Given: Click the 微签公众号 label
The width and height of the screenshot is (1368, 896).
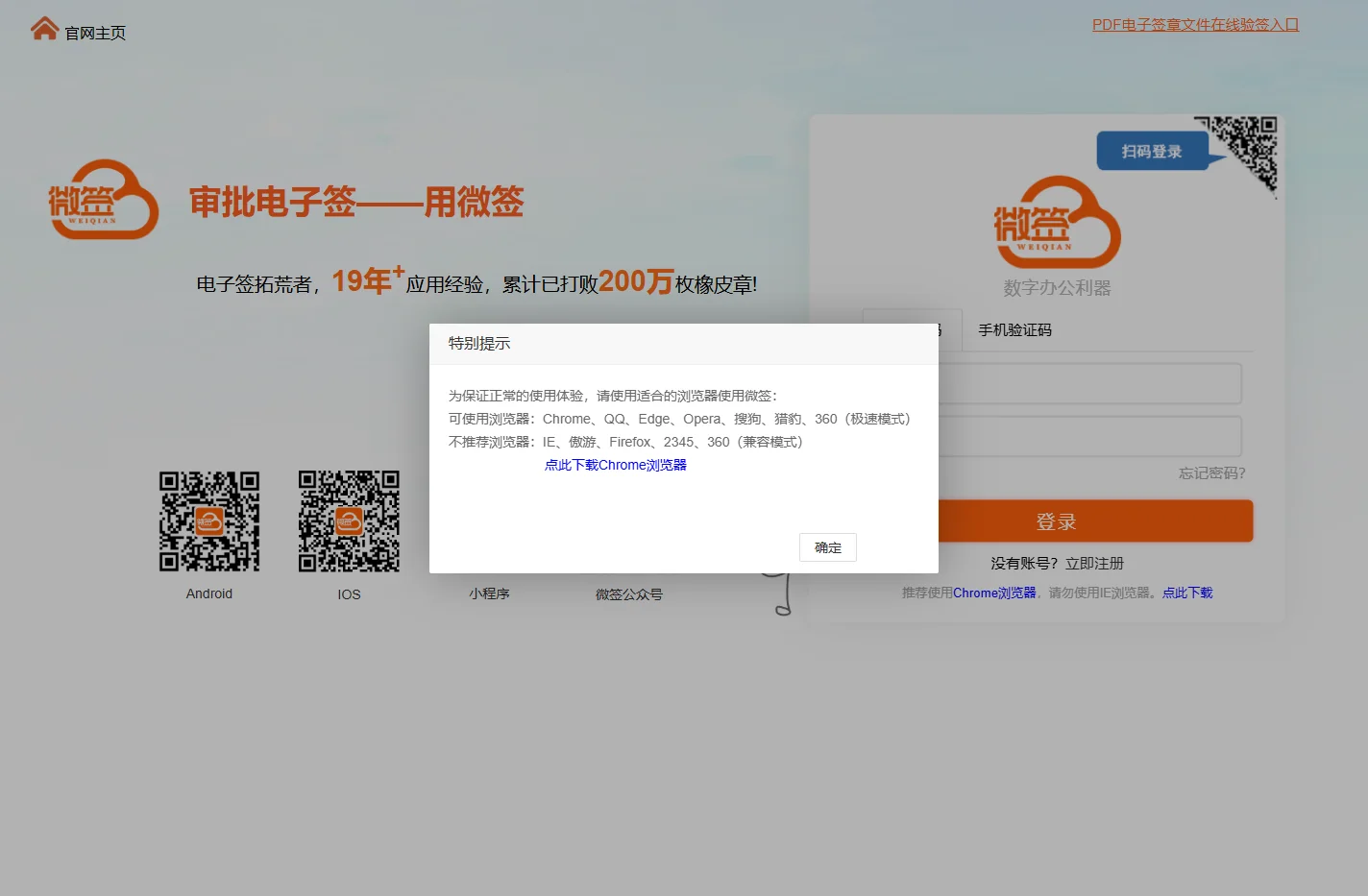Looking at the screenshot, I should click(629, 594).
